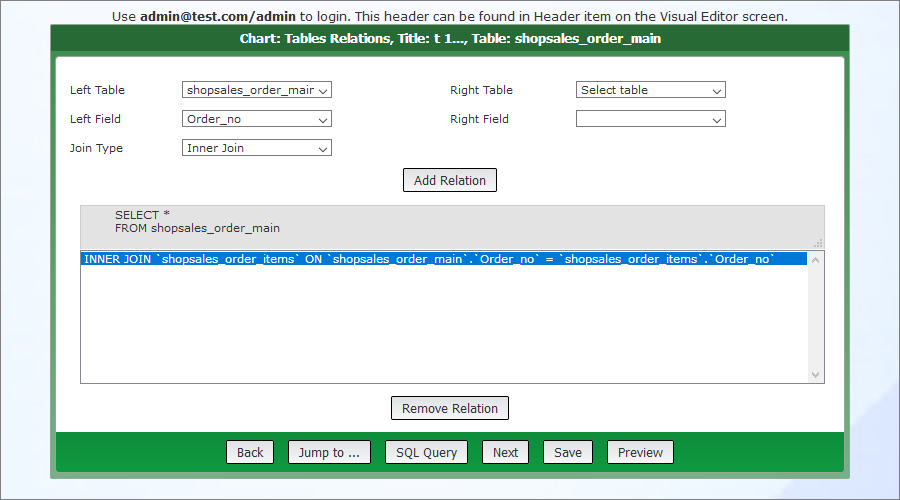900x500 pixels.
Task: View the SQL Query screen
Action: coord(426,452)
